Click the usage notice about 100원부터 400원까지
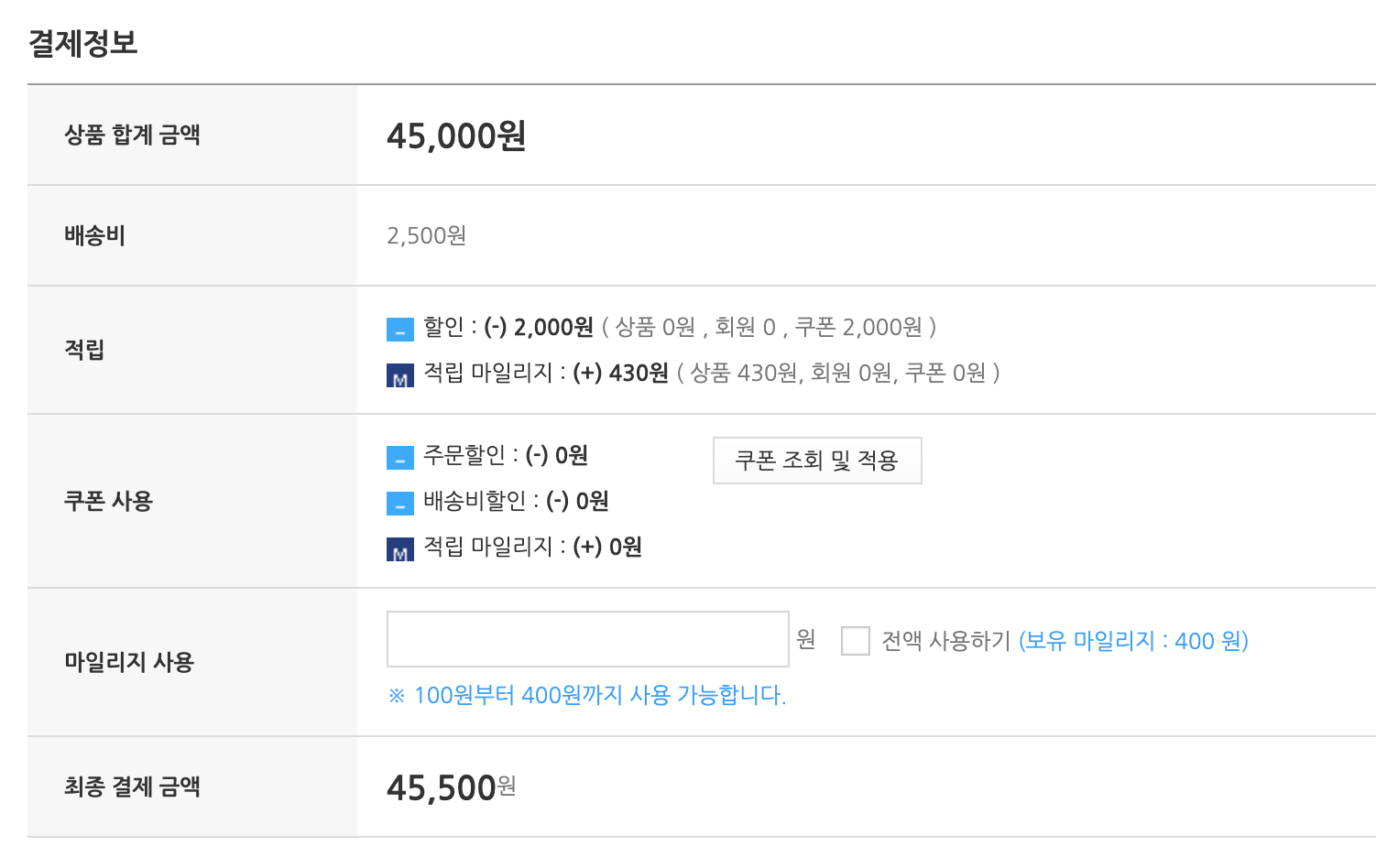The height and width of the screenshot is (868, 1376). (588, 696)
